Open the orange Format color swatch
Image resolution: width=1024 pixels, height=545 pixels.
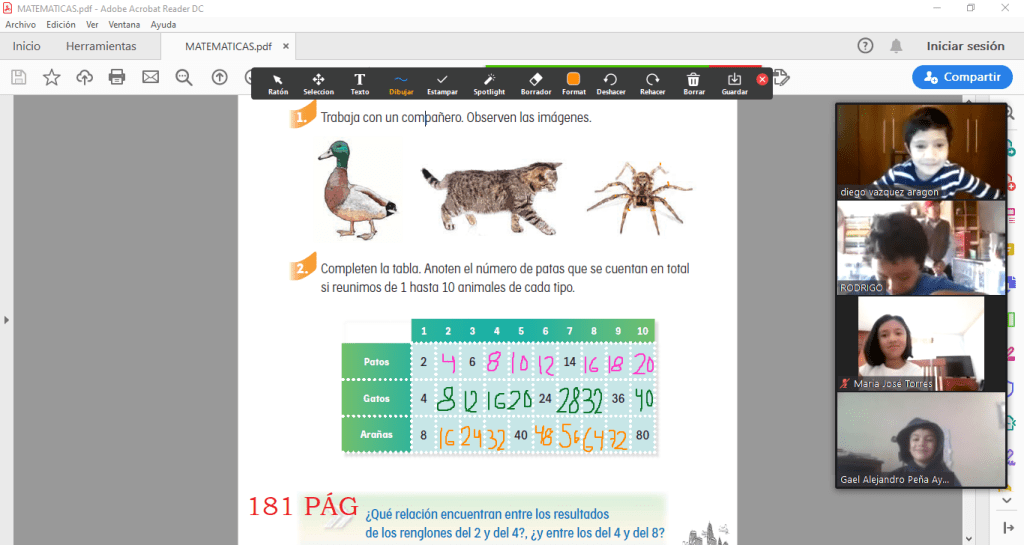pyautogui.click(x=573, y=83)
